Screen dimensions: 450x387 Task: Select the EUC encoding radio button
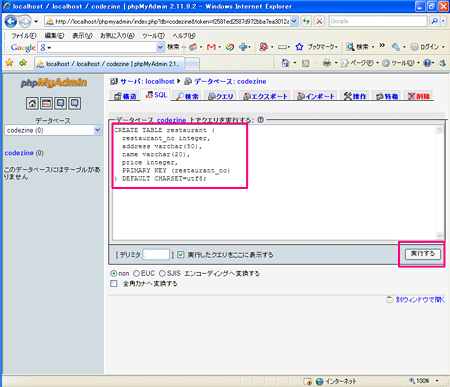(136, 273)
